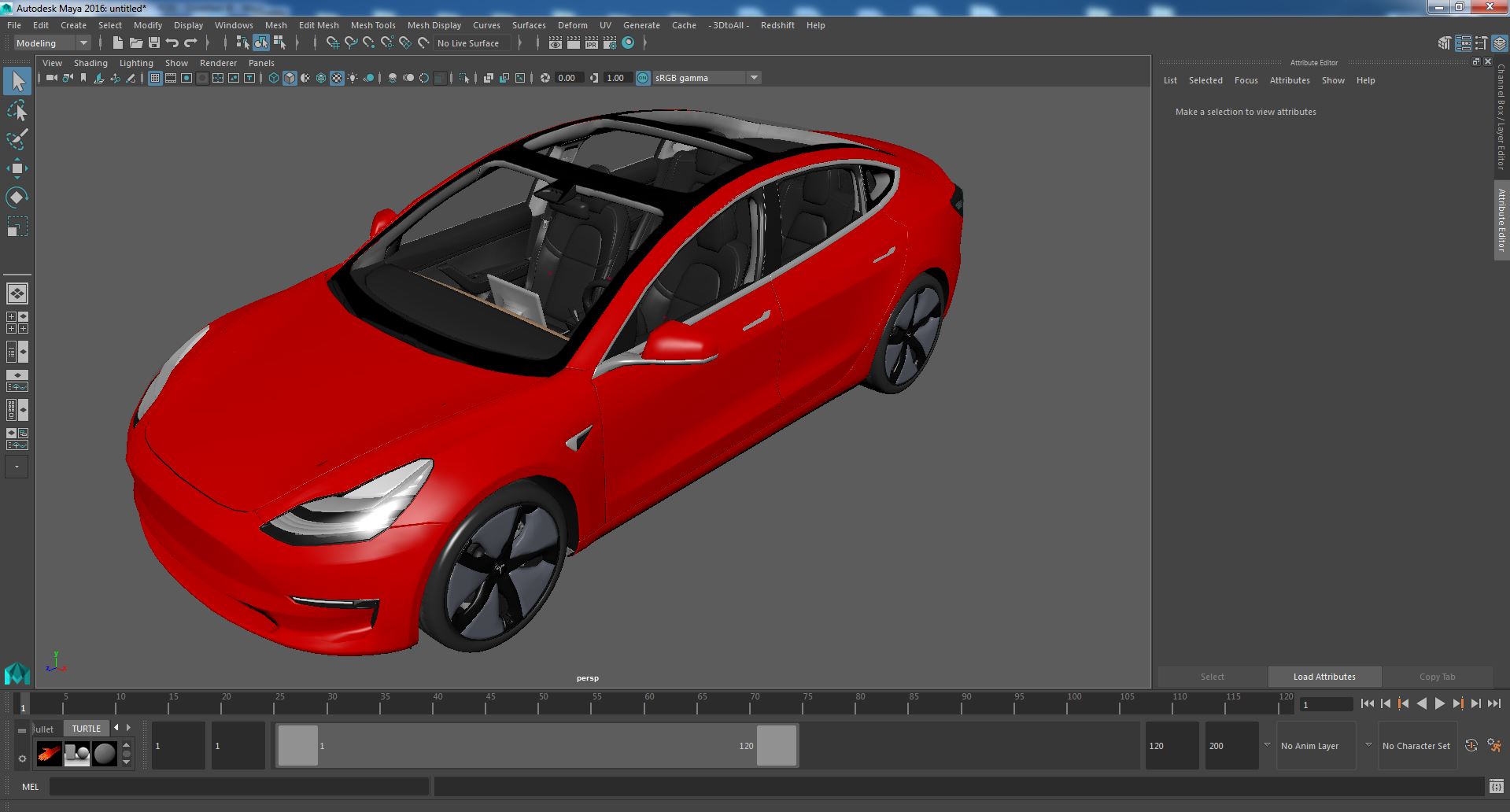Image resolution: width=1510 pixels, height=812 pixels.
Task: Toggle use all lights bulb icon
Action: 353,78
